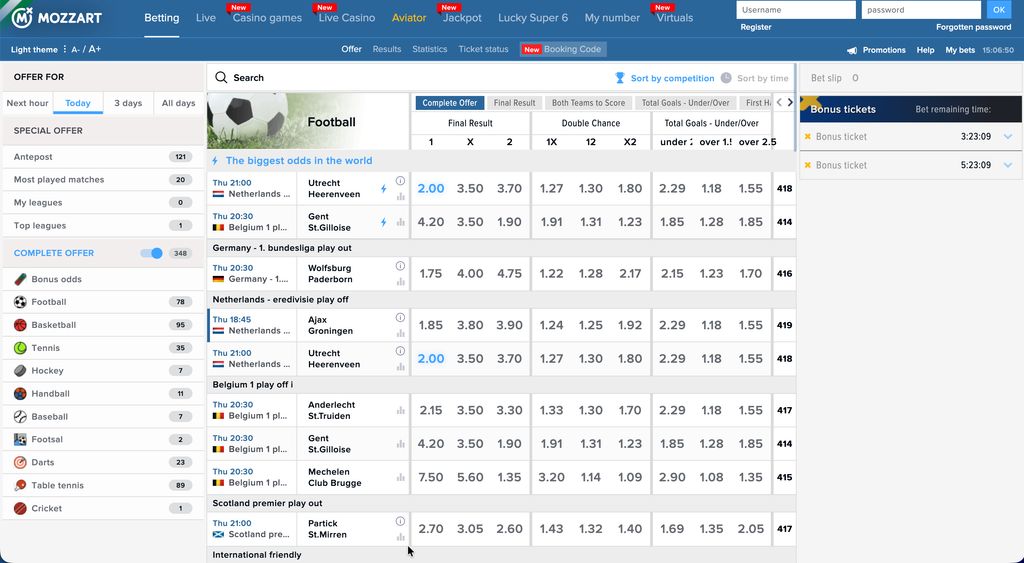Click the OK login button
The width and height of the screenshot is (1024, 563).
(x=999, y=10)
